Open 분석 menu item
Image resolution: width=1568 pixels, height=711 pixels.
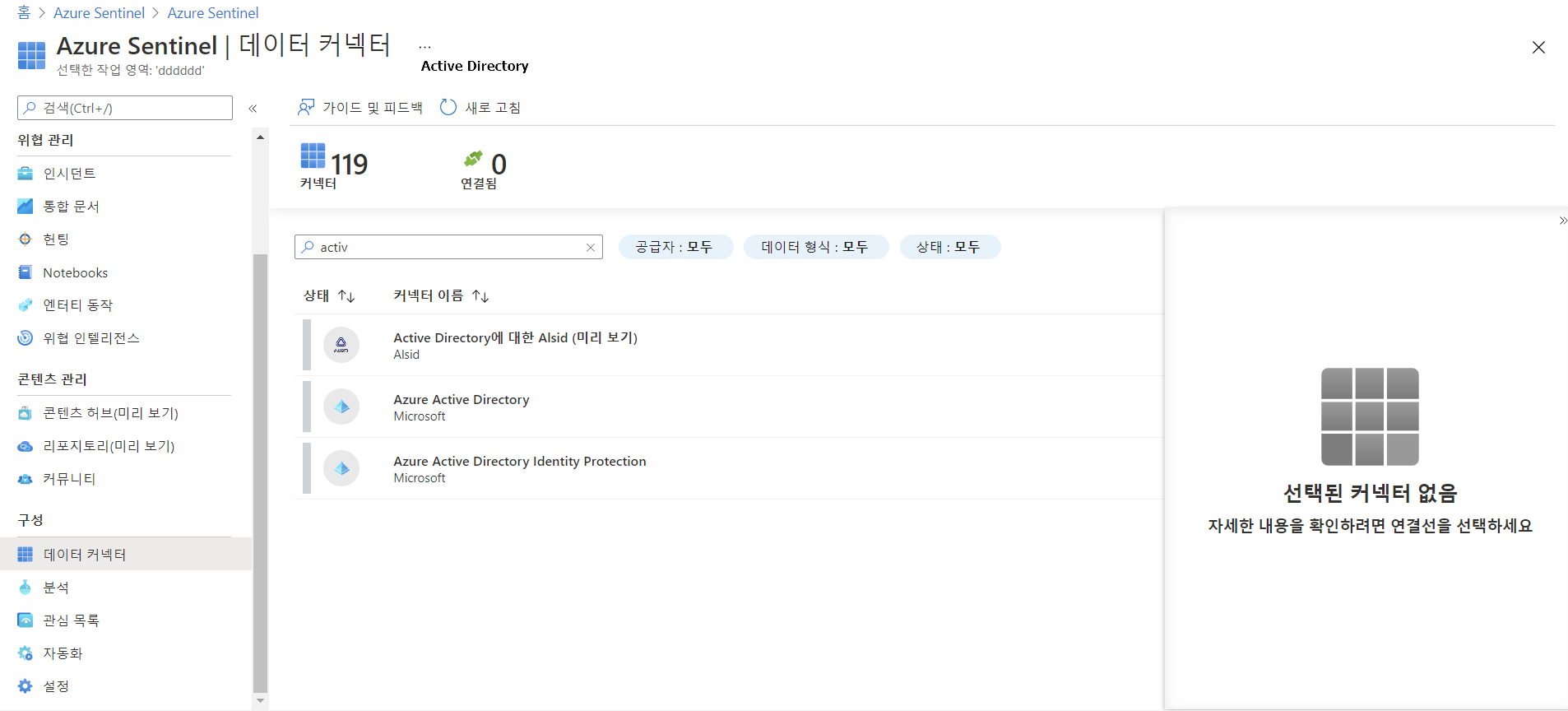pyautogui.click(x=56, y=588)
